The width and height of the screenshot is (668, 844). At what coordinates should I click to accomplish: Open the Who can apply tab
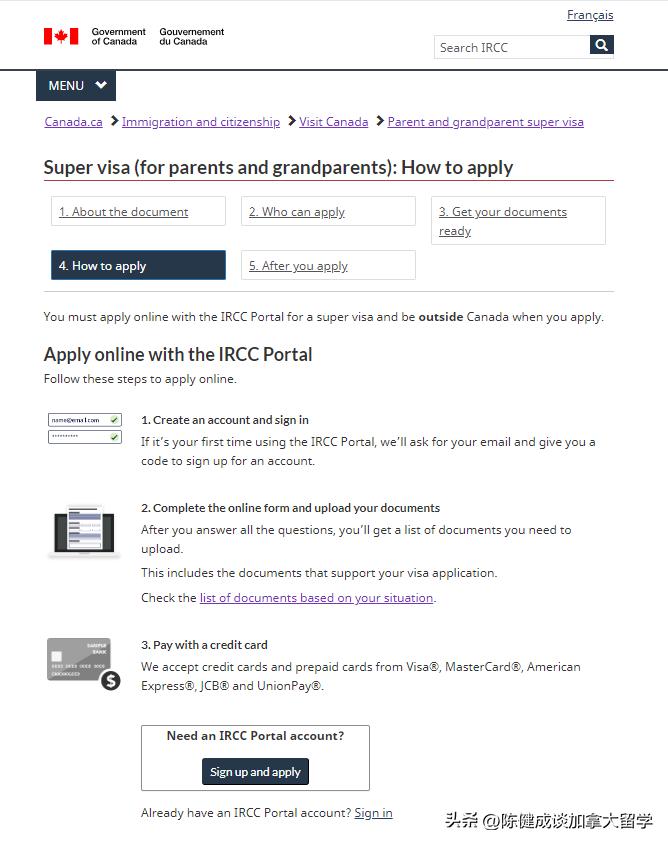(328, 211)
